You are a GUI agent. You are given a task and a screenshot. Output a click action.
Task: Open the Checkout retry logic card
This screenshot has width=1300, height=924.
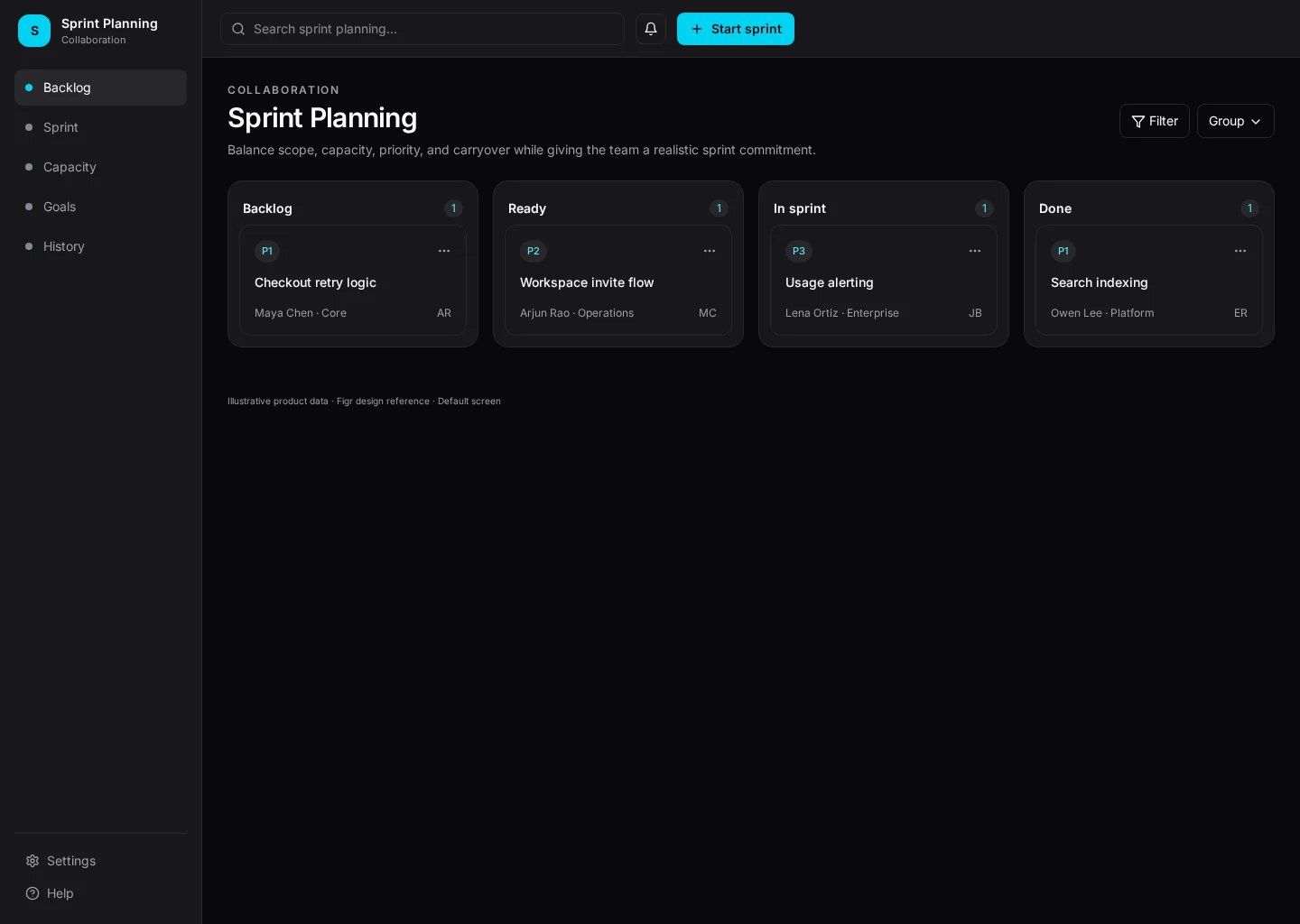353,281
